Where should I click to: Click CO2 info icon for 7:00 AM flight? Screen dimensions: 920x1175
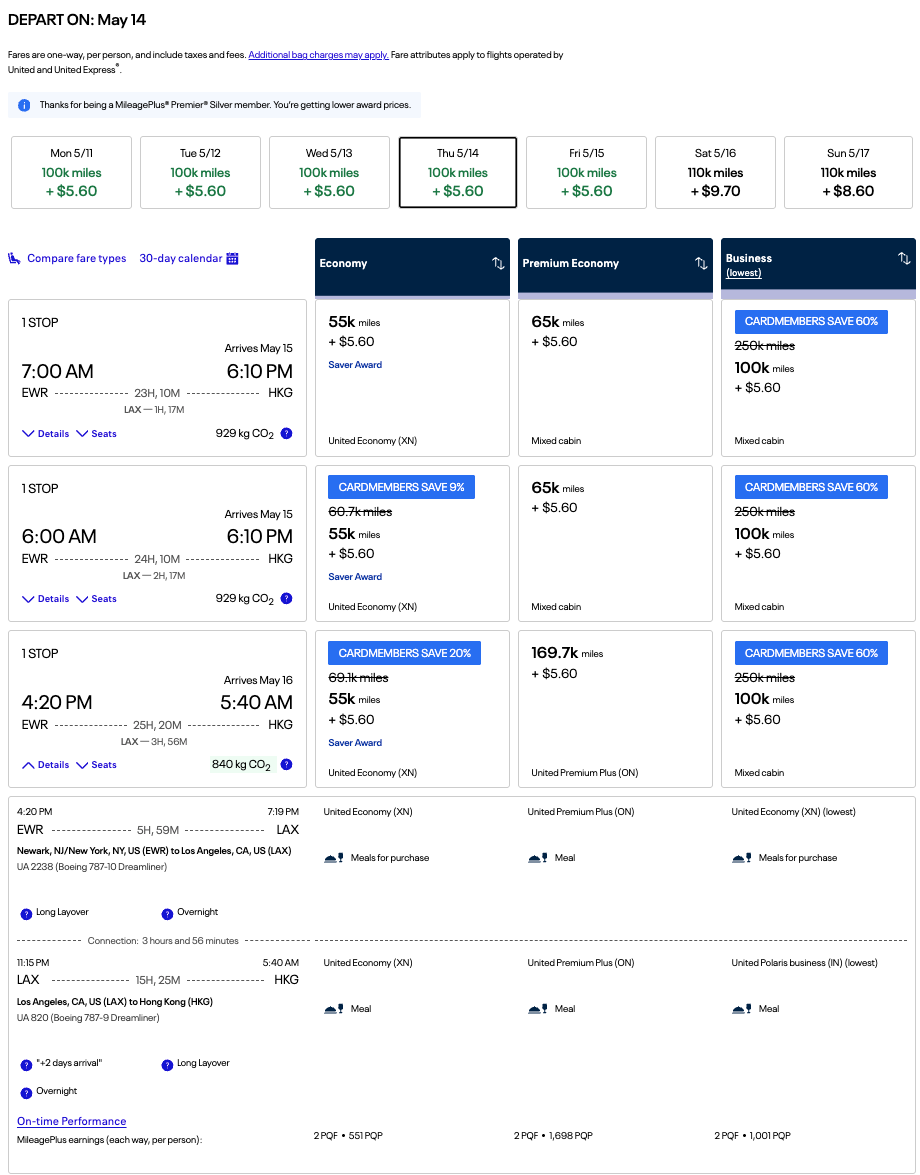[x=287, y=433]
